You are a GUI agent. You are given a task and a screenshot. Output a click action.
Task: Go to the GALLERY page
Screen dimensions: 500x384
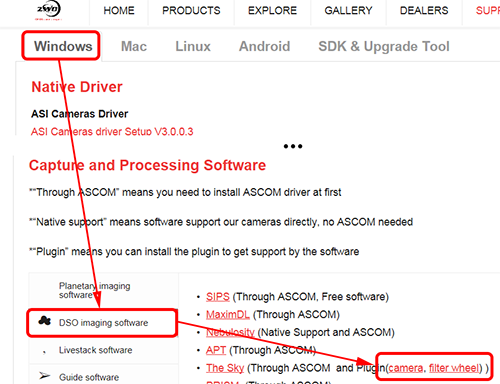click(348, 11)
